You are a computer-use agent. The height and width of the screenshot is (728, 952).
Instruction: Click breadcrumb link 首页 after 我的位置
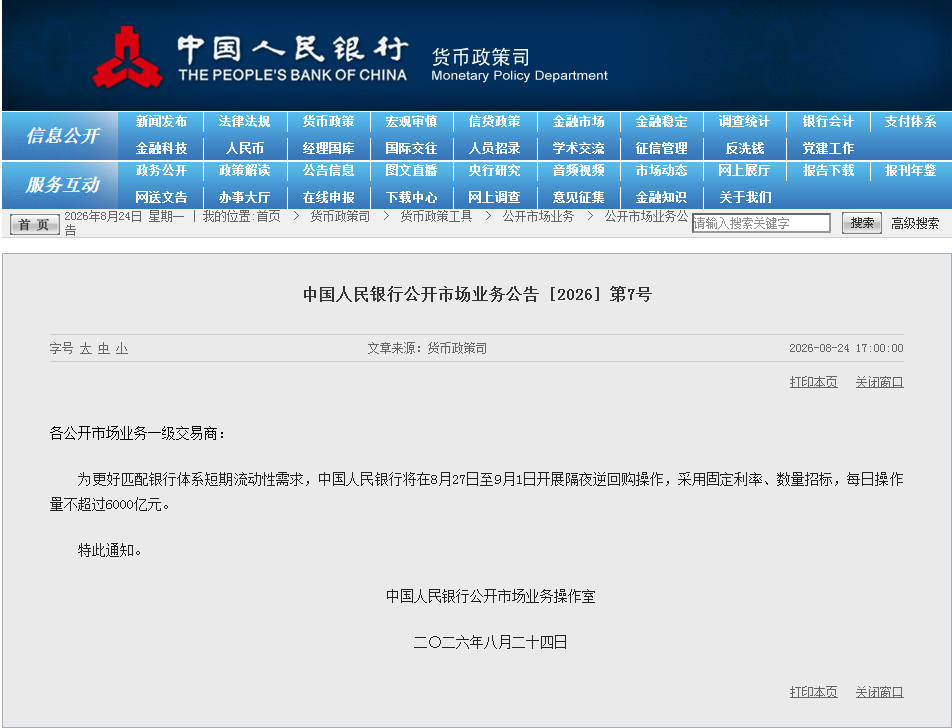click(268, 216)
